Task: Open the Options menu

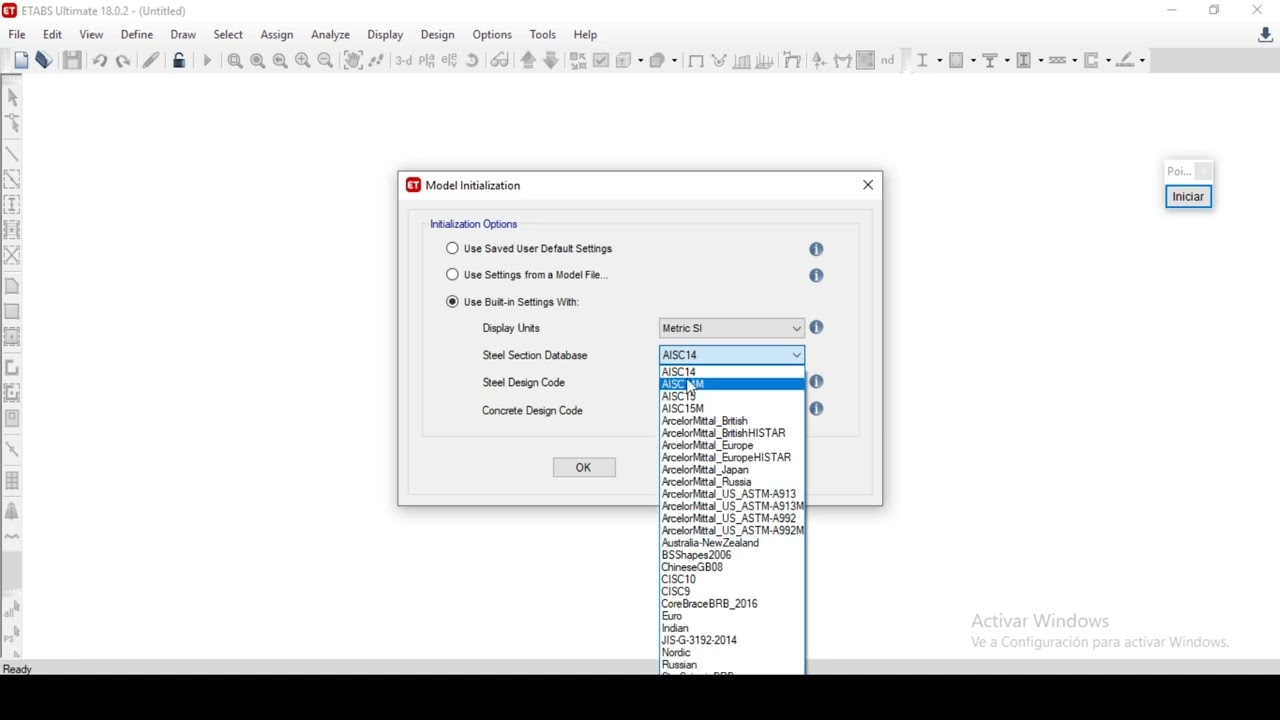Action: point(492,35)
